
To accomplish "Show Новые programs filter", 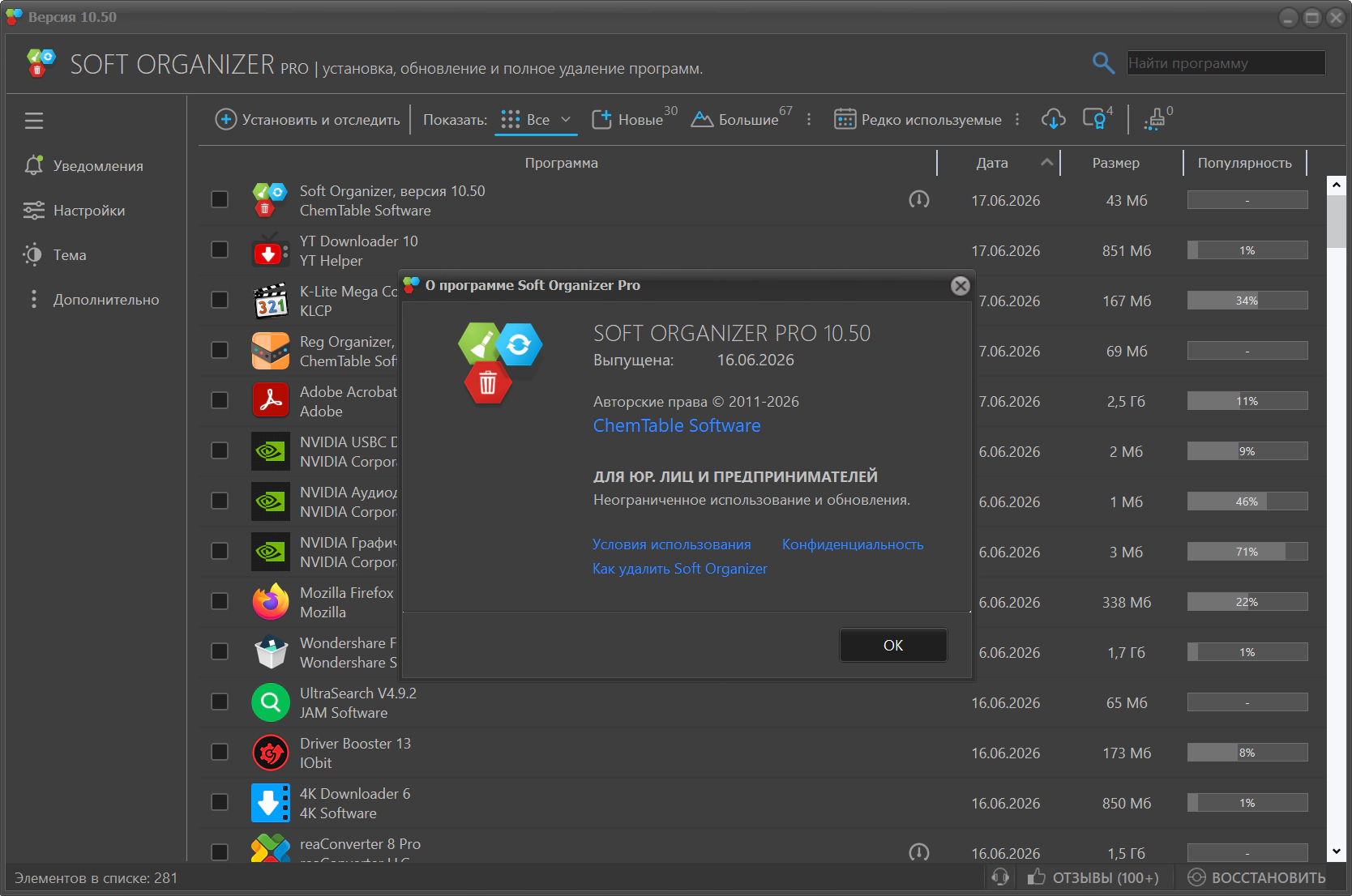I will point(634,119).
